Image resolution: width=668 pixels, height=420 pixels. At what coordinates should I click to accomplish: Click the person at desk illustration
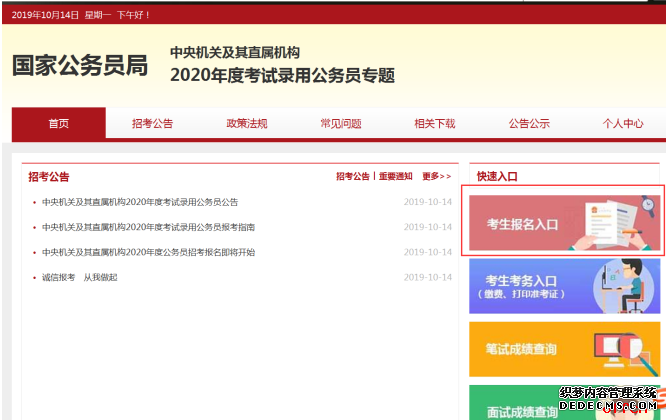pos(626,286)
